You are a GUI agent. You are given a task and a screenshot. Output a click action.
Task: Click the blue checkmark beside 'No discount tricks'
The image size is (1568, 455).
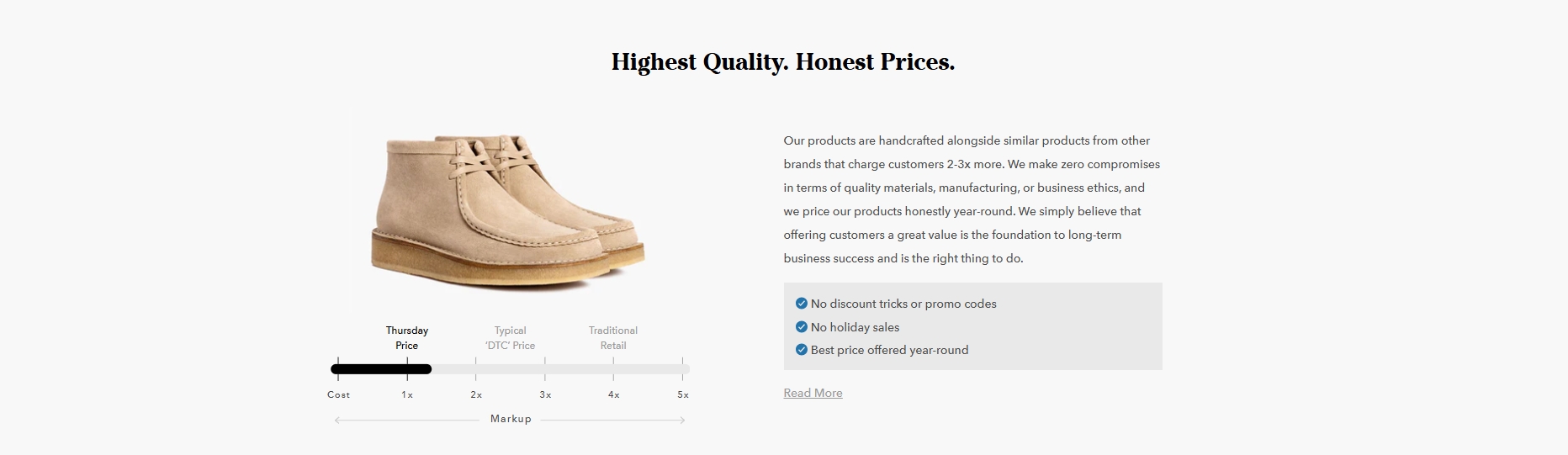(x=802, y=304)
